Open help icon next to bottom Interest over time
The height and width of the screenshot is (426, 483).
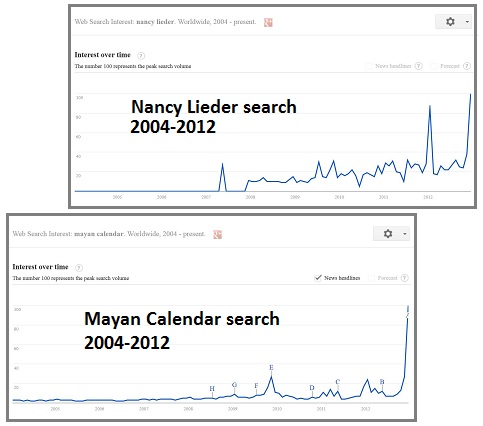(79, 268)
